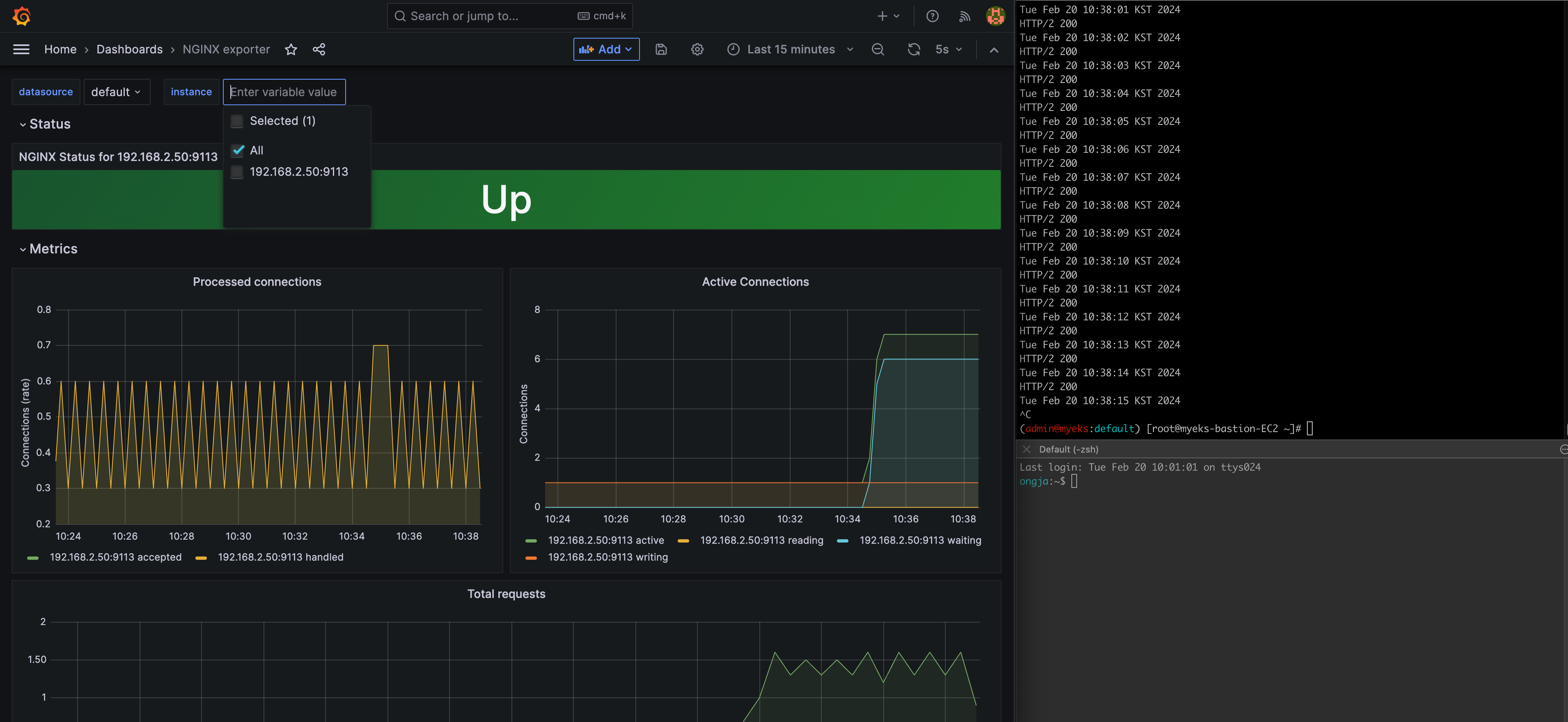The height and width of the screenshot is (722, 1568).
Task: Click the datasource variable label
Action: [x=46, y=92]
